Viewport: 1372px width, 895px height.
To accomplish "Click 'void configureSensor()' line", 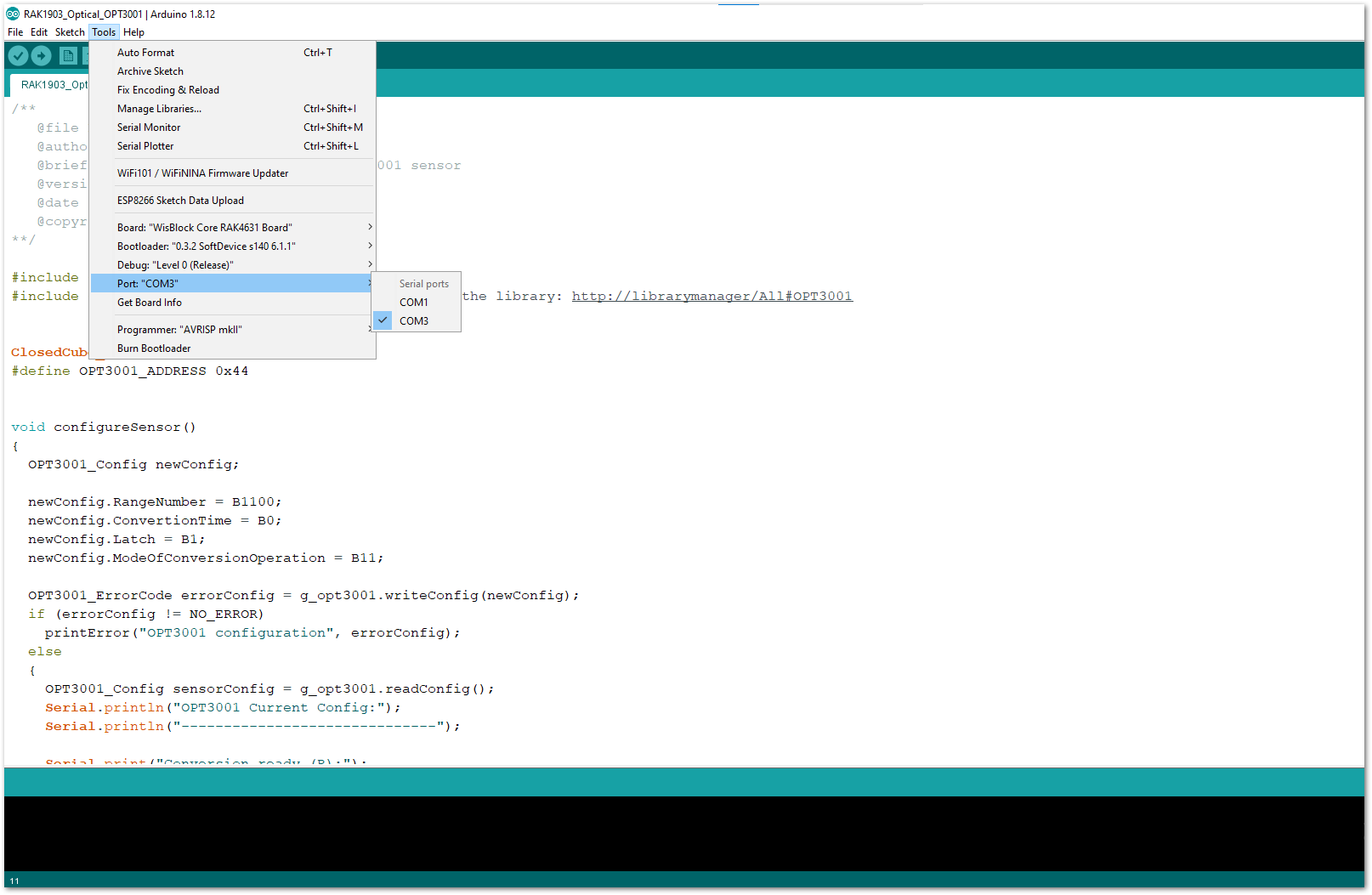I will tap(103, 428).
